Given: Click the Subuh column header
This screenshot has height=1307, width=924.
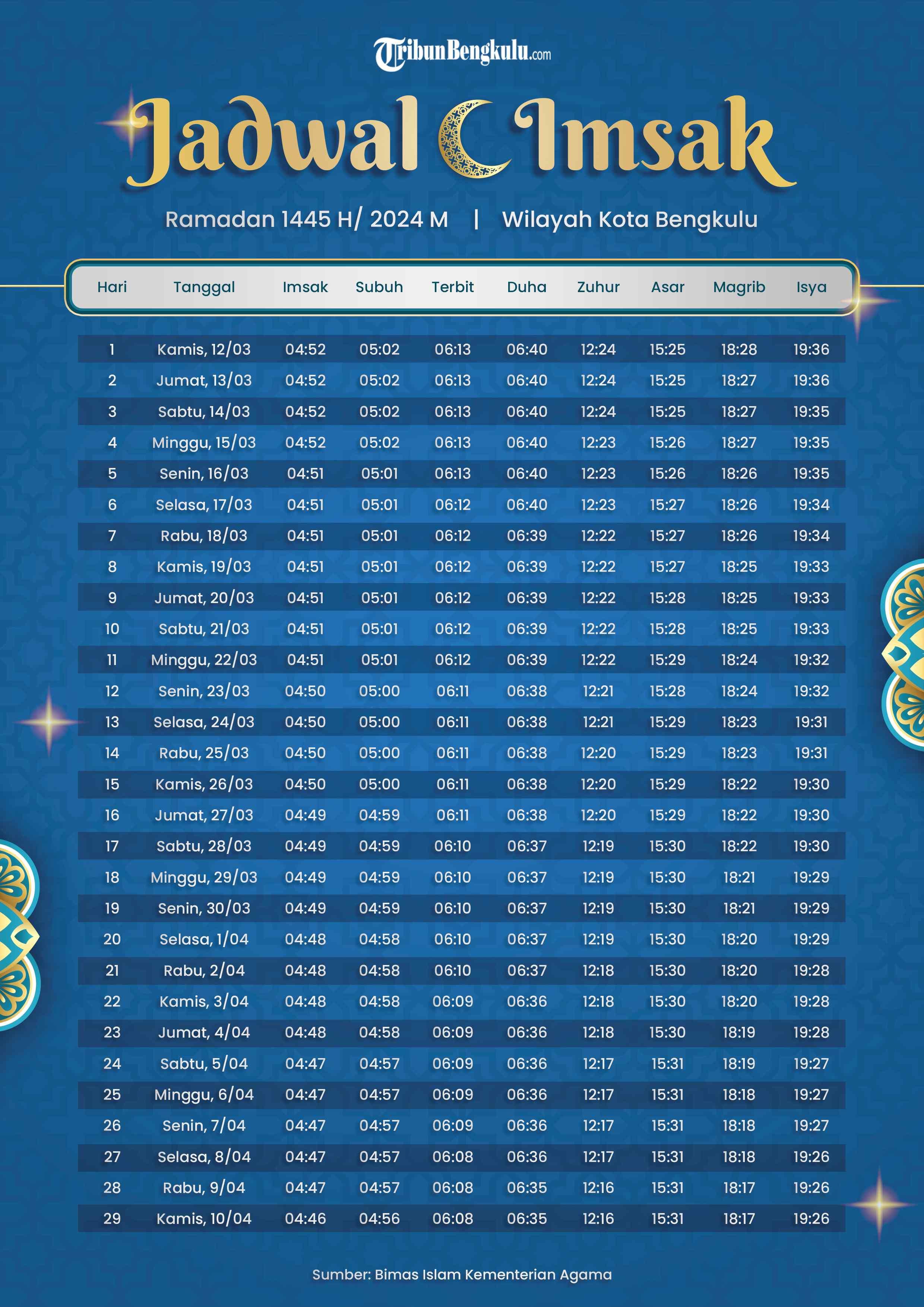Looking at the screenshot, I should click(379, 287).
